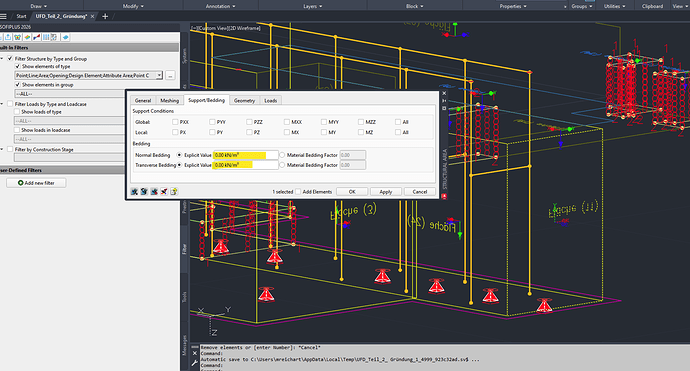690x371 pixels.
Task: Toggle auto-hide on Structural Area palette
Action: tap(444, 101)
